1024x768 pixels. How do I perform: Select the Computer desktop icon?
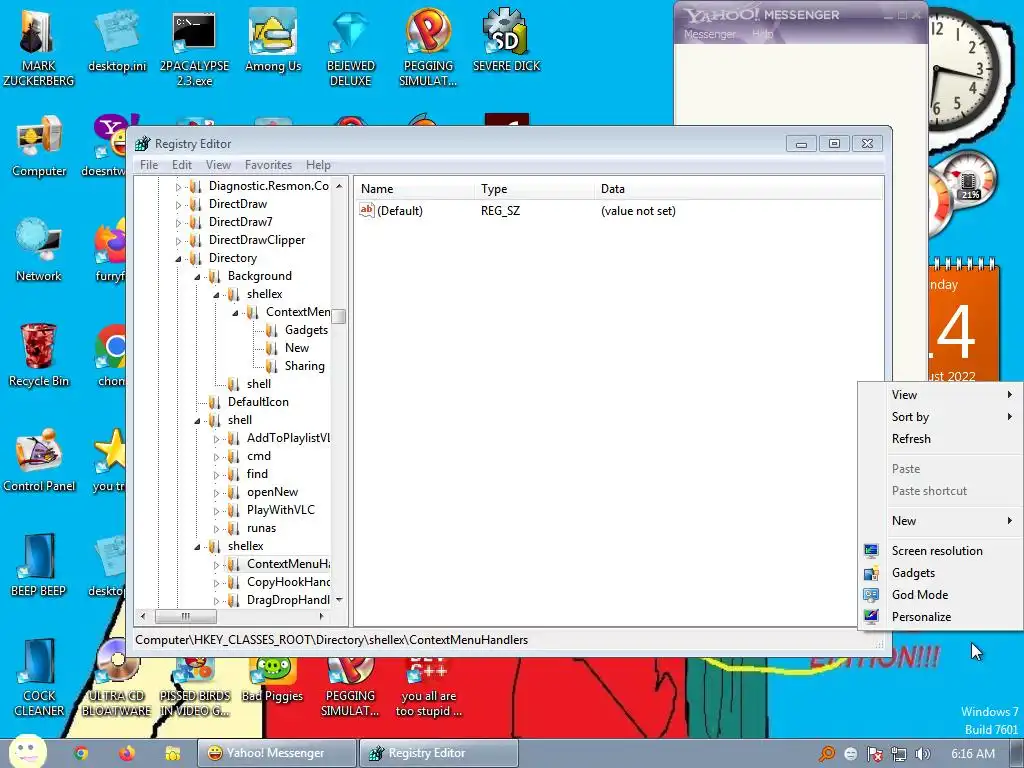(39, 146)
